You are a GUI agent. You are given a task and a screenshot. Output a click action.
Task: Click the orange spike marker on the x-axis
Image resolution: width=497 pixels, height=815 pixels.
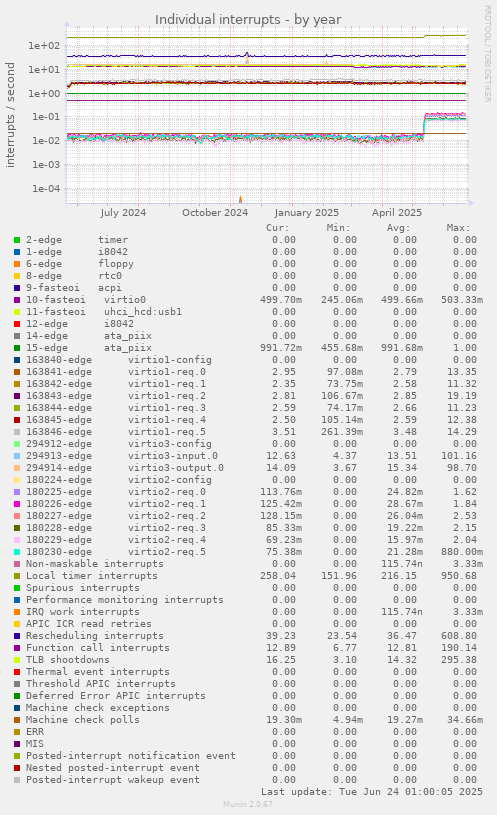pos(240,199)
